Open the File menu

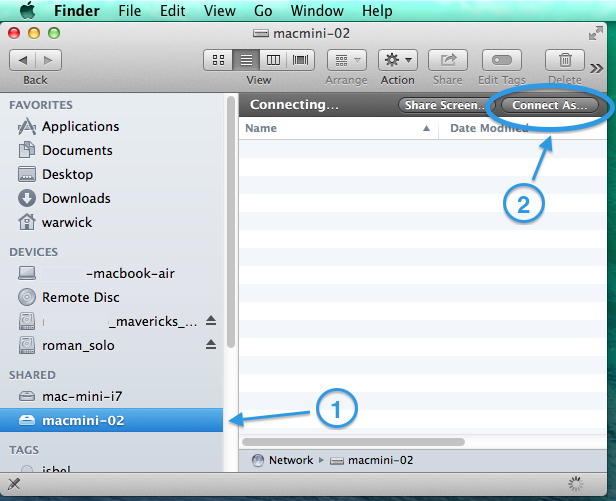[x=130, y=11]
